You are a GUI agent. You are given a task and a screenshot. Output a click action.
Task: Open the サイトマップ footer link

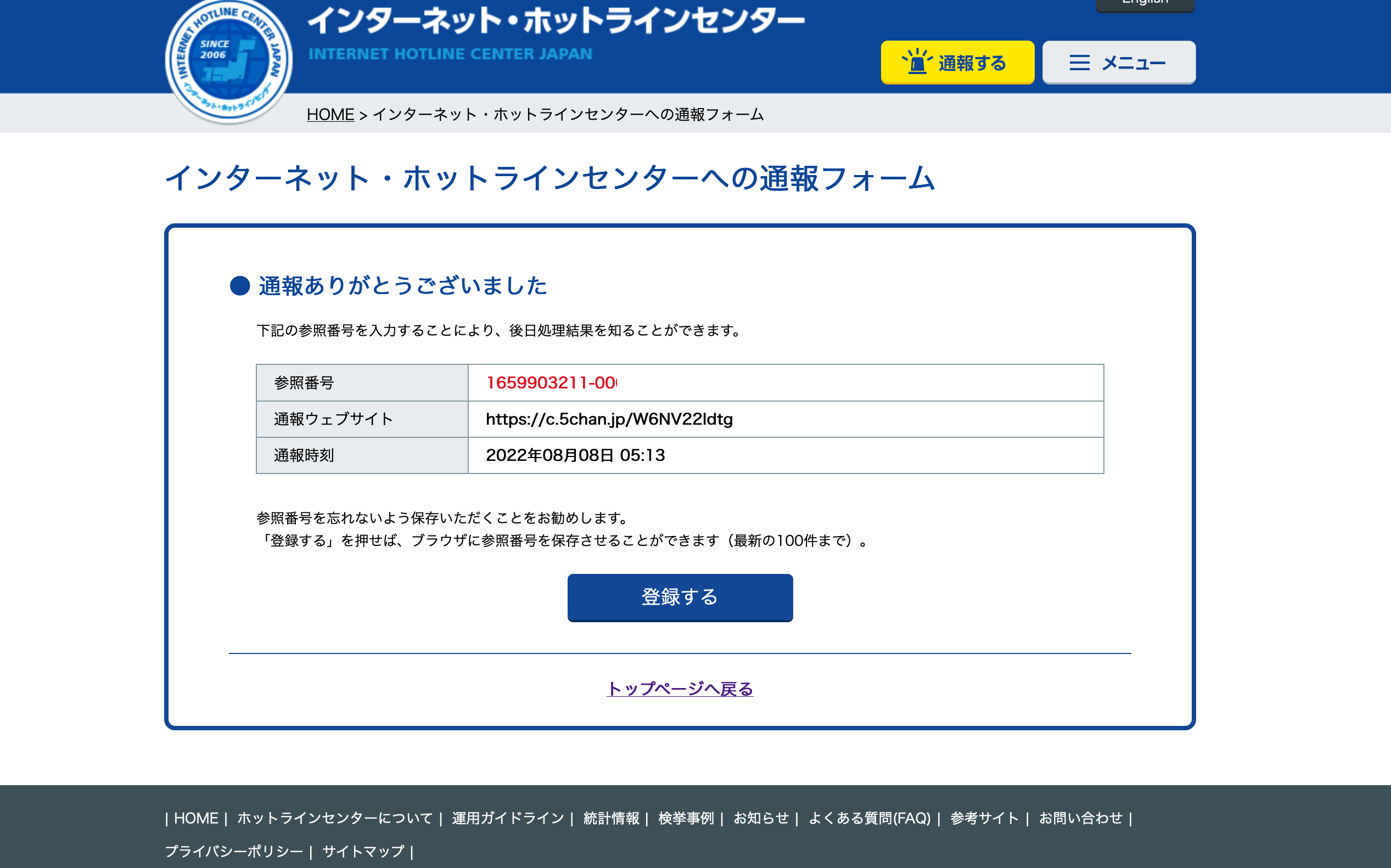(x=363, y=851)
